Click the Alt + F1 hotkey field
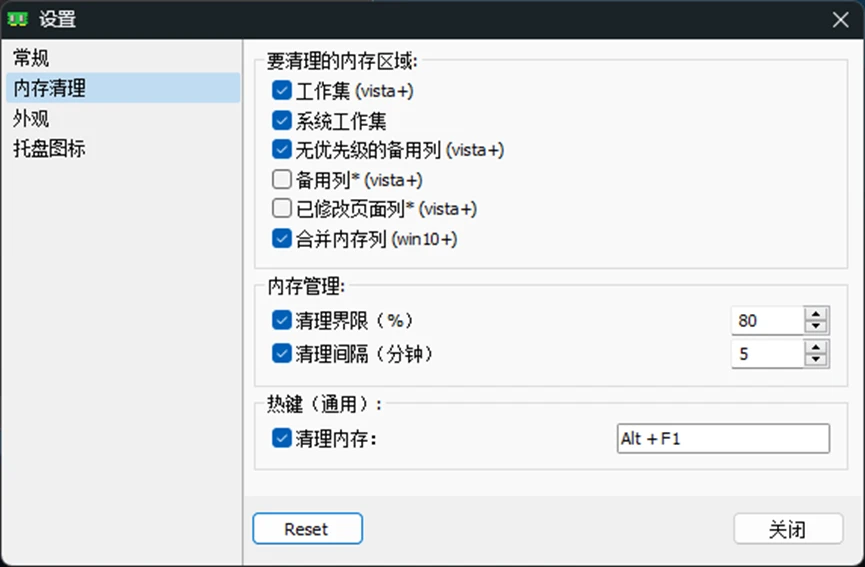865x567 pixels. (x=723, y=438)
